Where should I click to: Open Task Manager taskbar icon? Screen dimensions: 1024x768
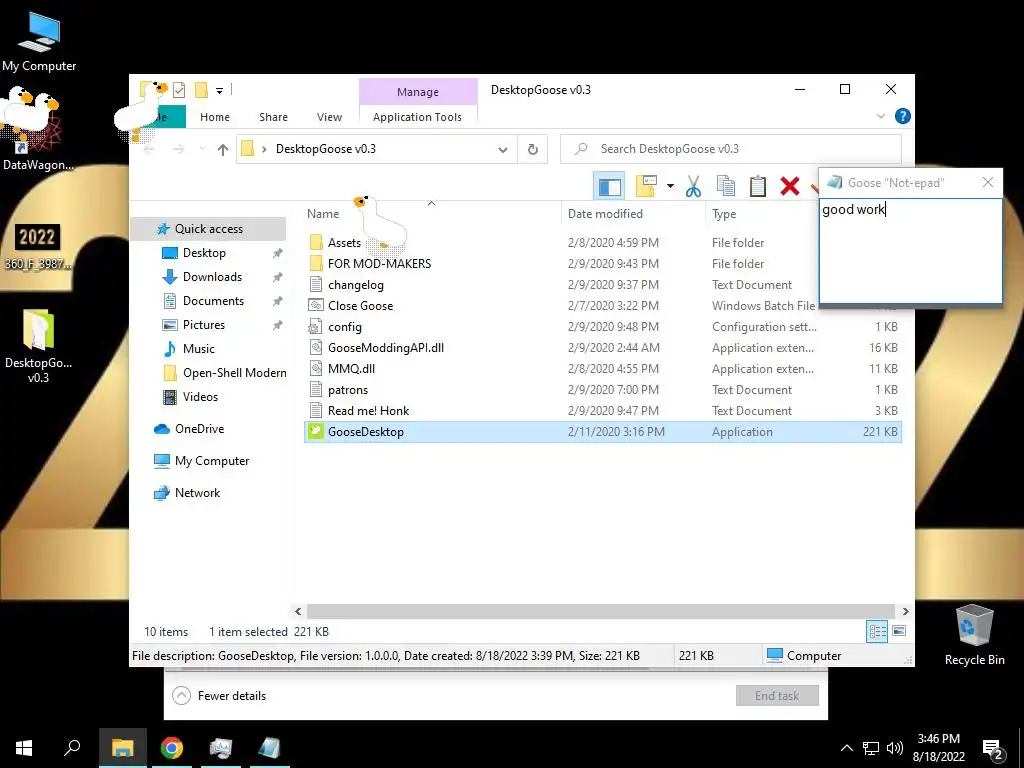[x=221, y=748]
